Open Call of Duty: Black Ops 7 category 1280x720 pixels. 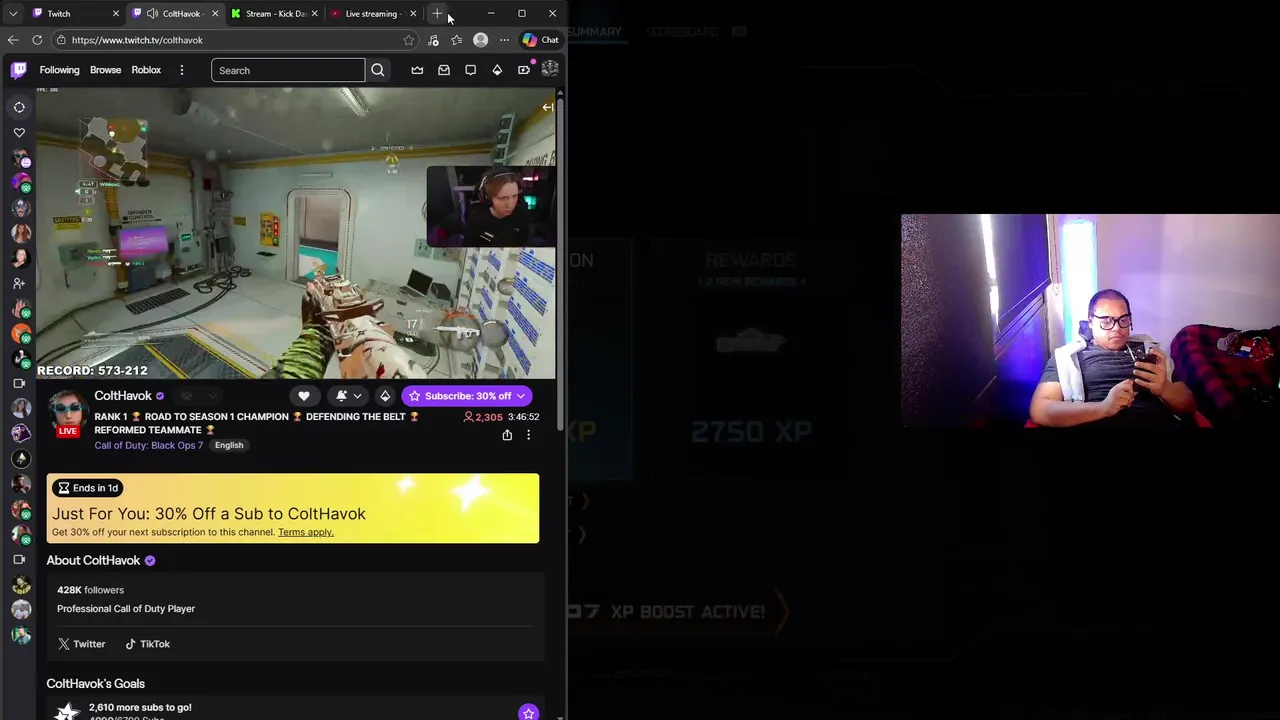tap(148, 445)
